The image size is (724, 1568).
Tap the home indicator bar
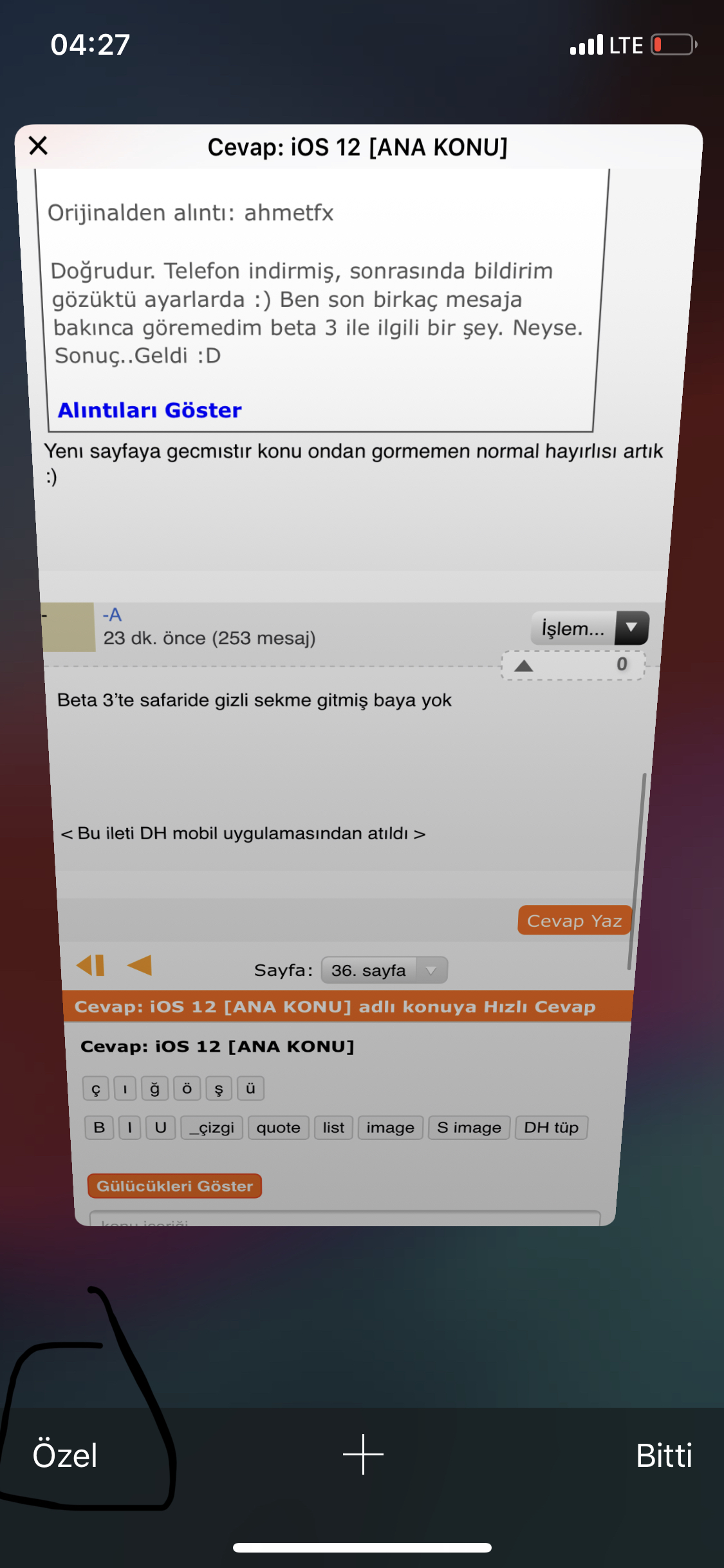(362, 1547)
